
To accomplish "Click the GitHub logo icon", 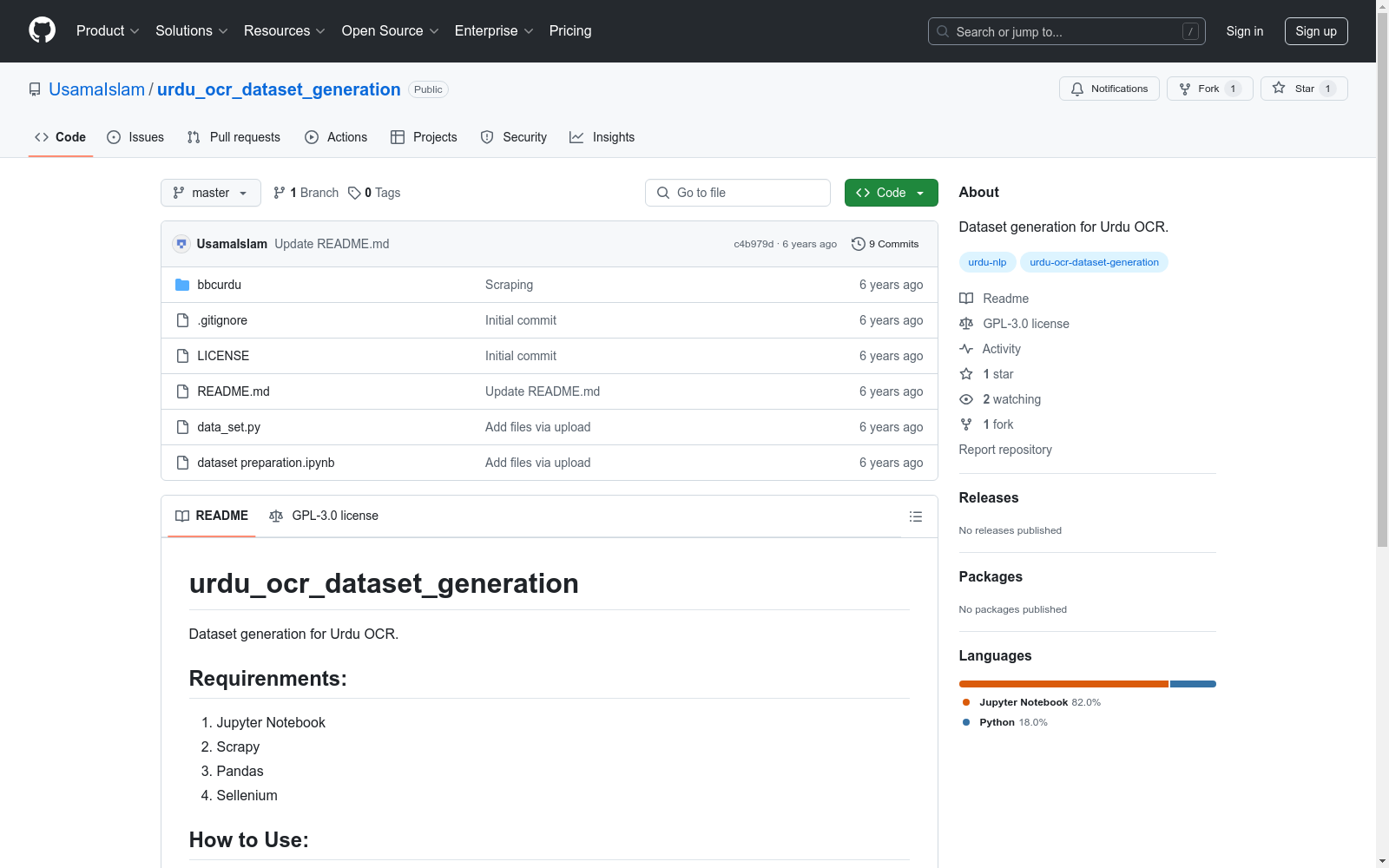I will click(42, 30).
